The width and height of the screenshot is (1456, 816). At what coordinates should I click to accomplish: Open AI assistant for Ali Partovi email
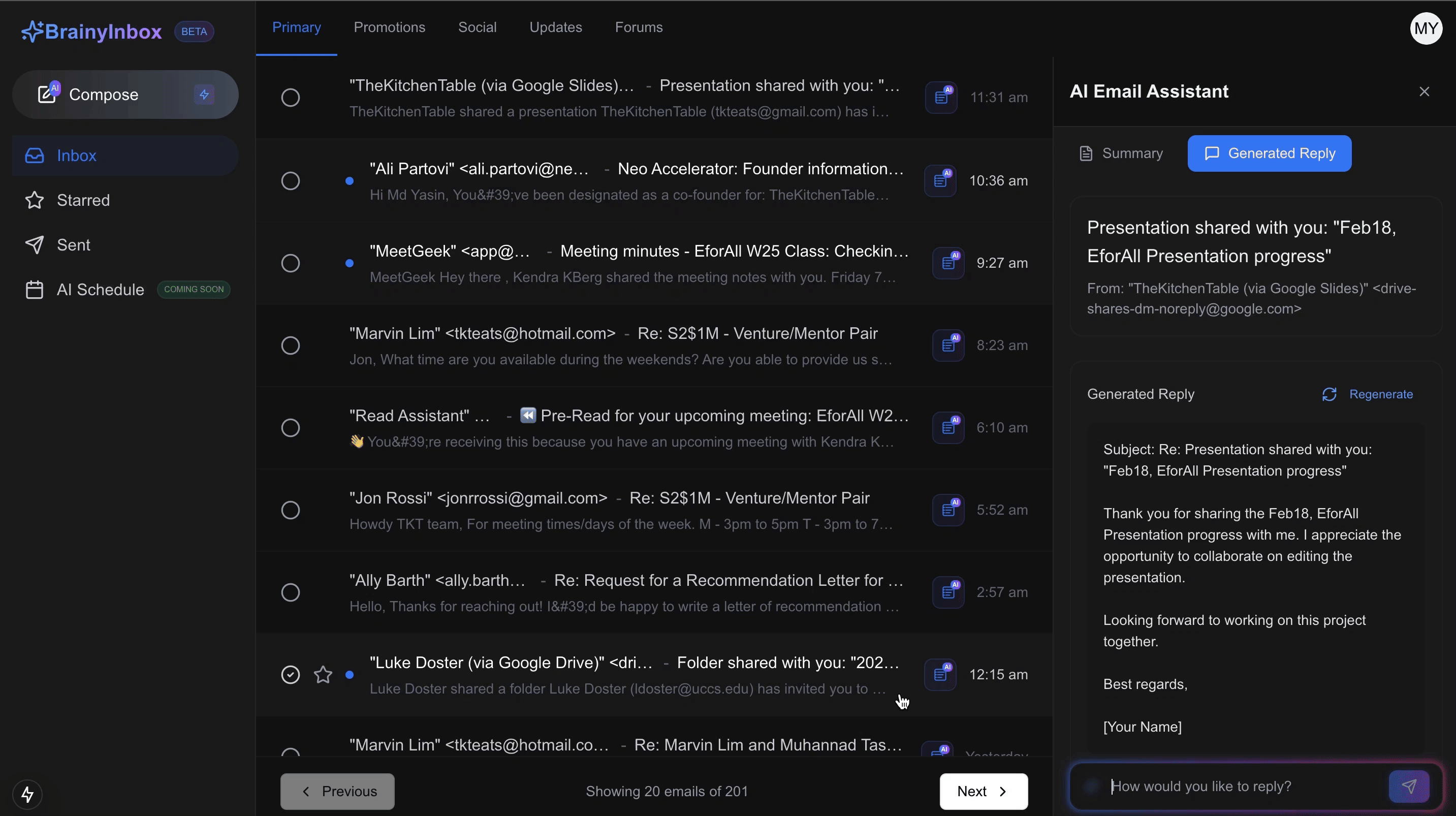940,180
